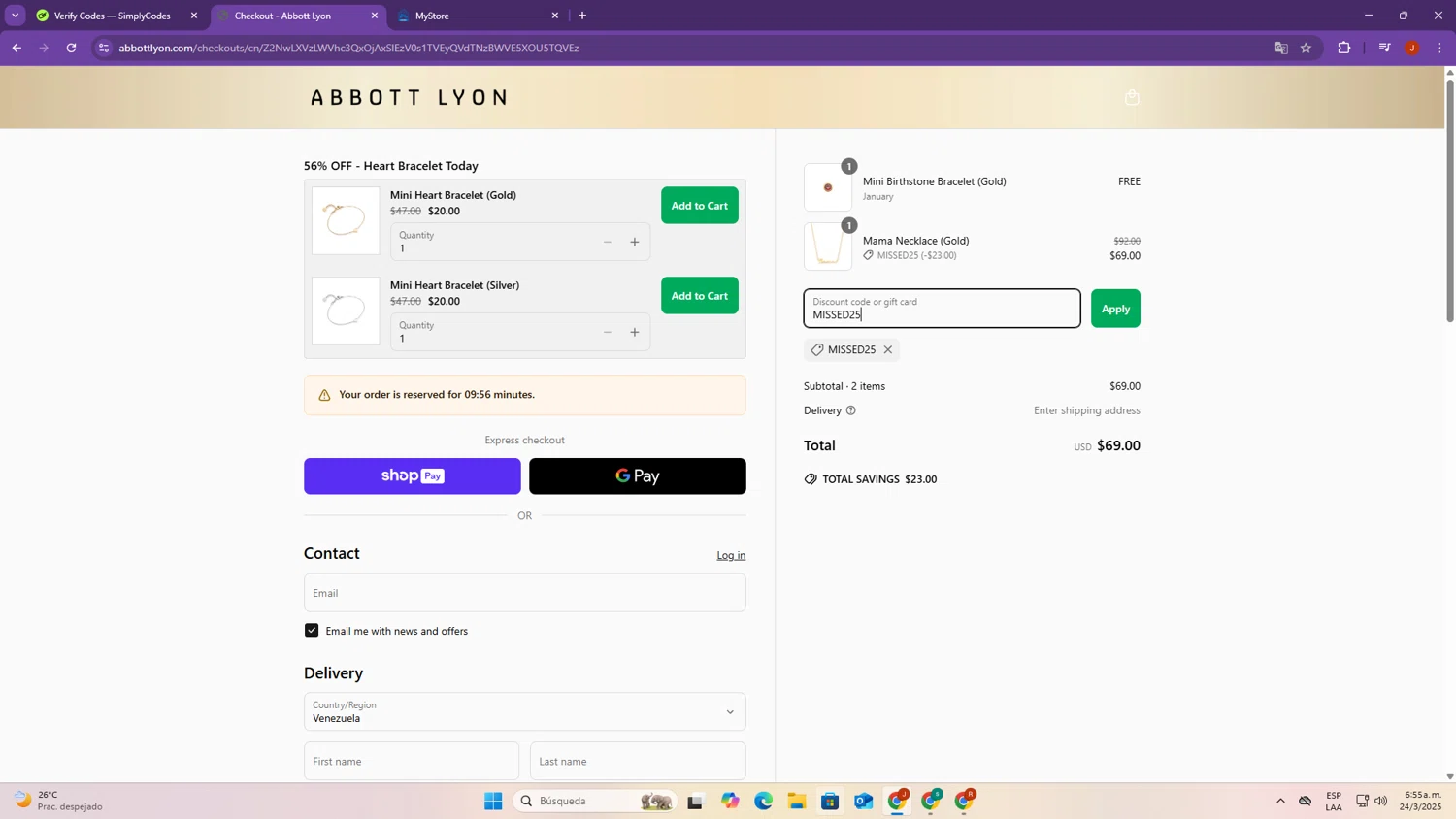The height and width of the screenshot is (819, 1456).
Task: Bookmark this page with star icon
Action: [x=1307, y=48]
